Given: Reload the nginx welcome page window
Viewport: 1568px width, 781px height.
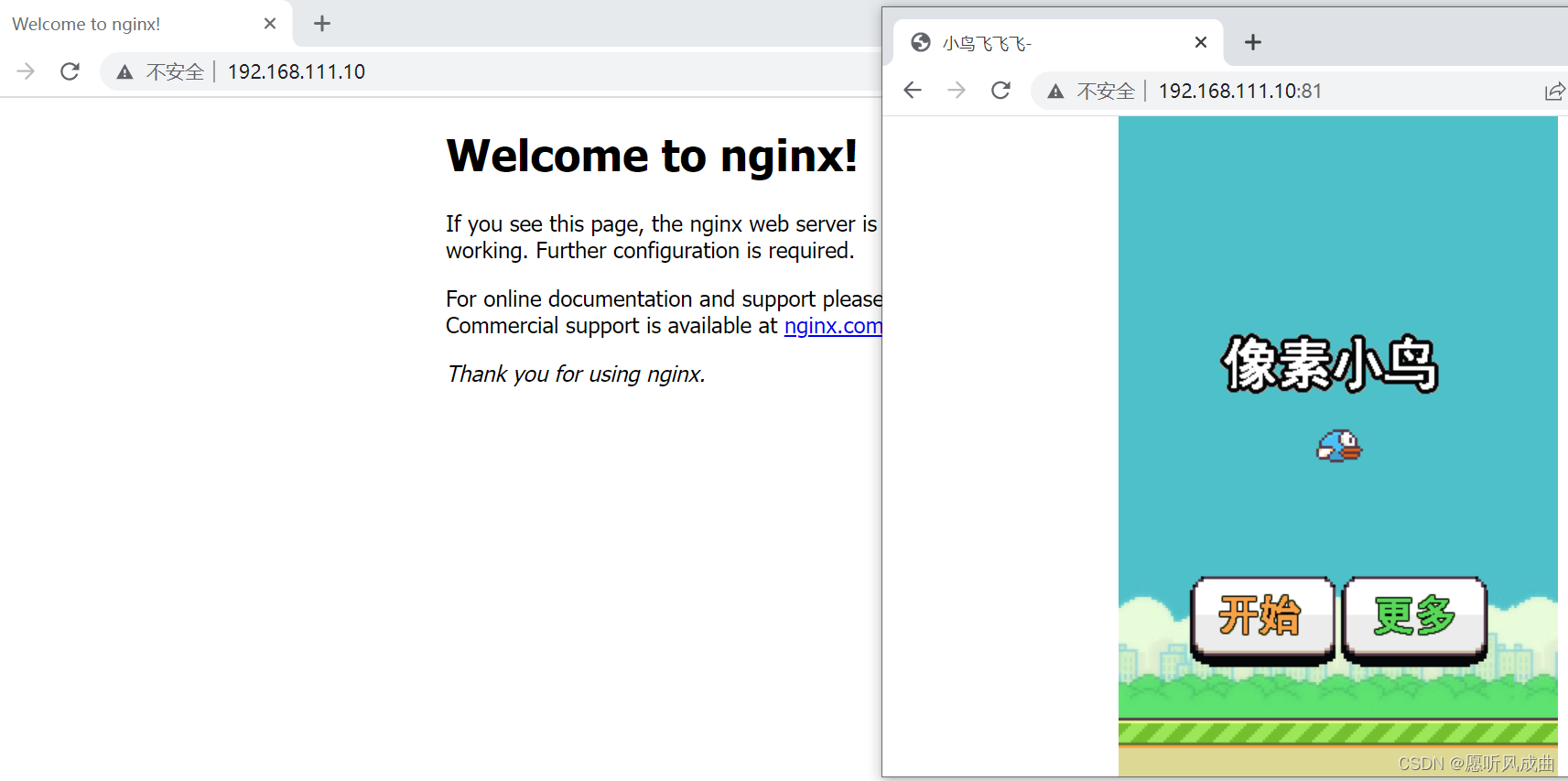Looking at the screenshot, I should click(x=70, y=71).
